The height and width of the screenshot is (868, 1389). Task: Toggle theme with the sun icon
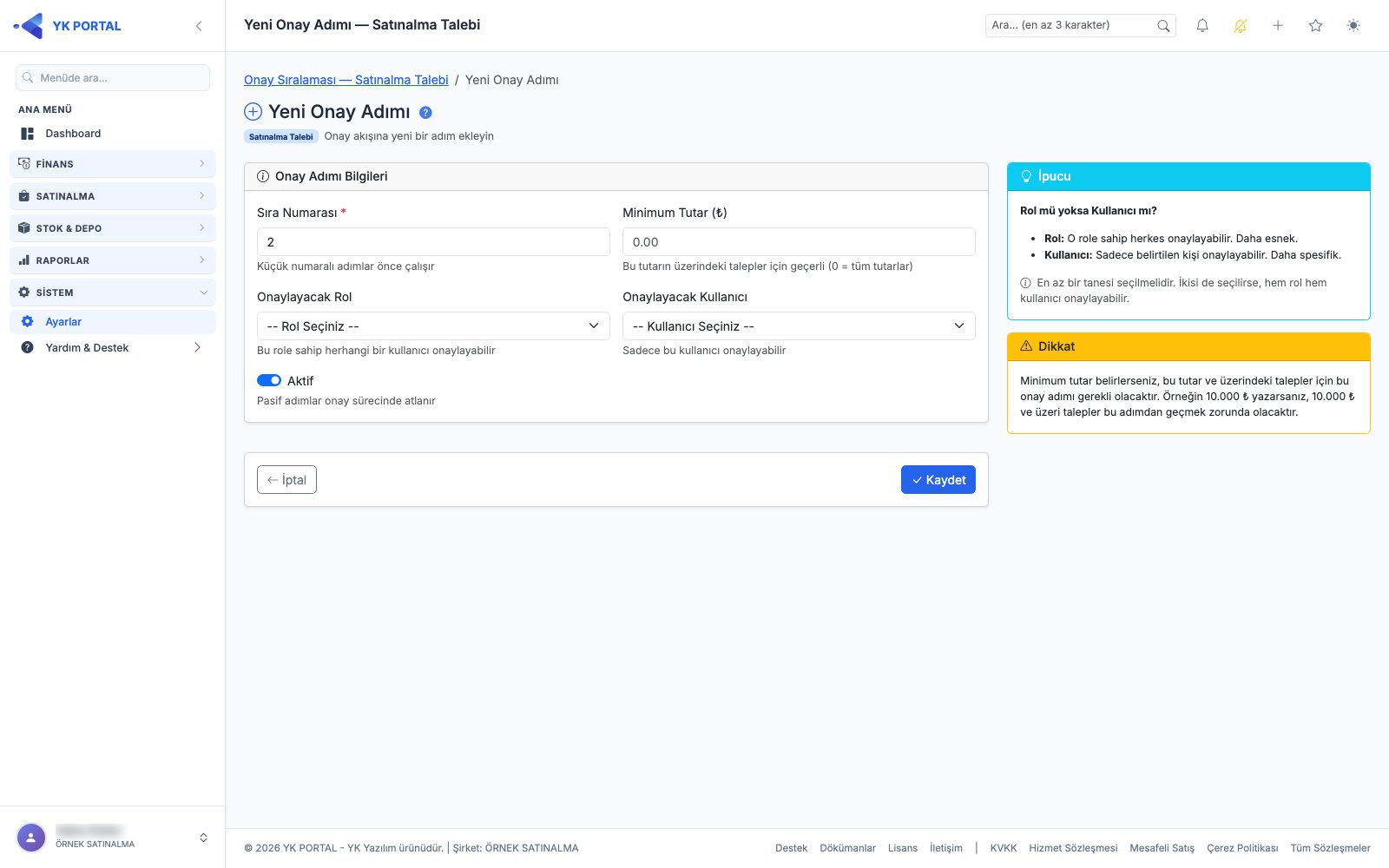pos(1353,26)
